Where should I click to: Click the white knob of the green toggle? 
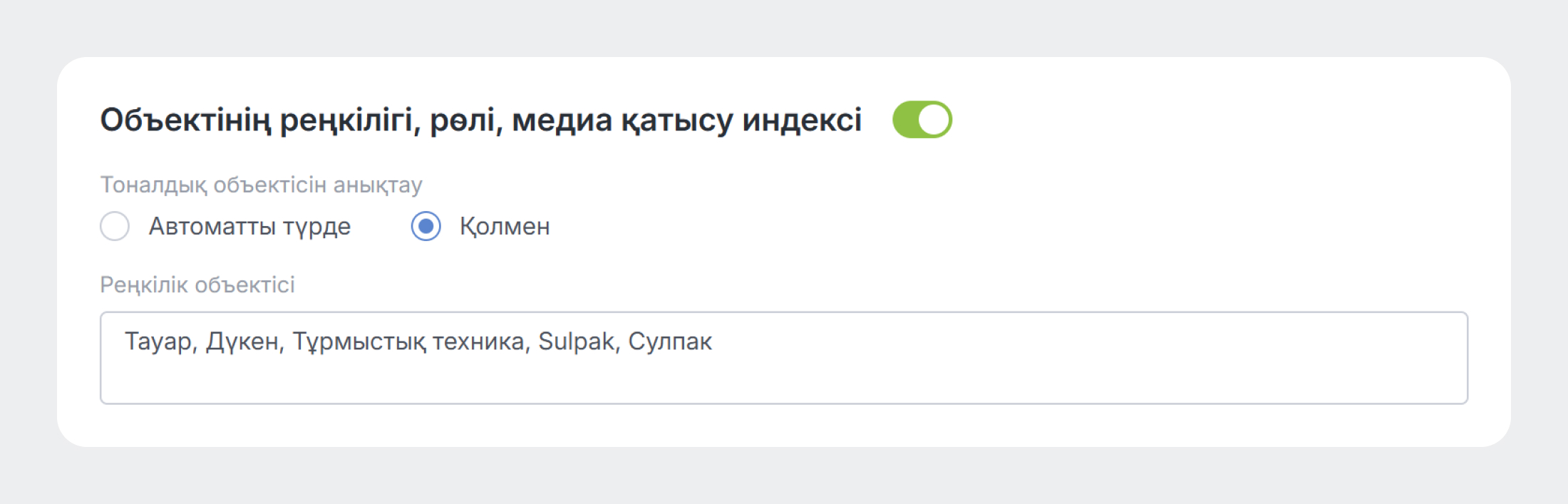(934, 120)
